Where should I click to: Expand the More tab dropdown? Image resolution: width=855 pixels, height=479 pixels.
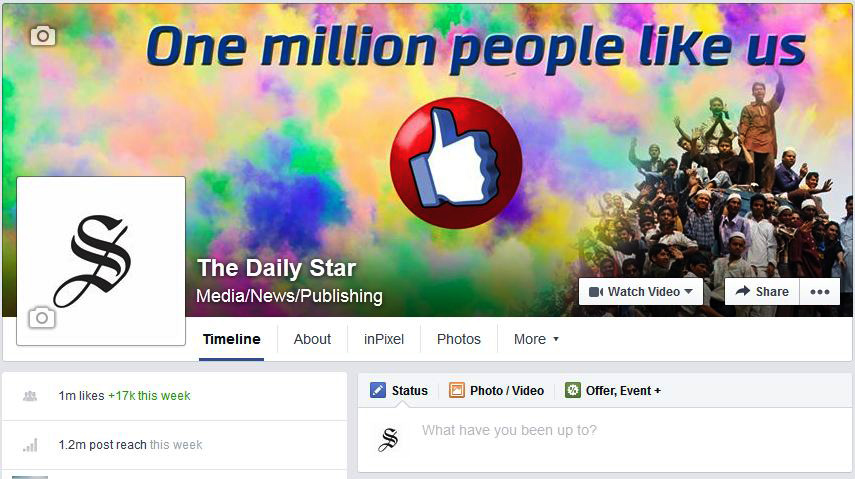(x=536, y=339)
